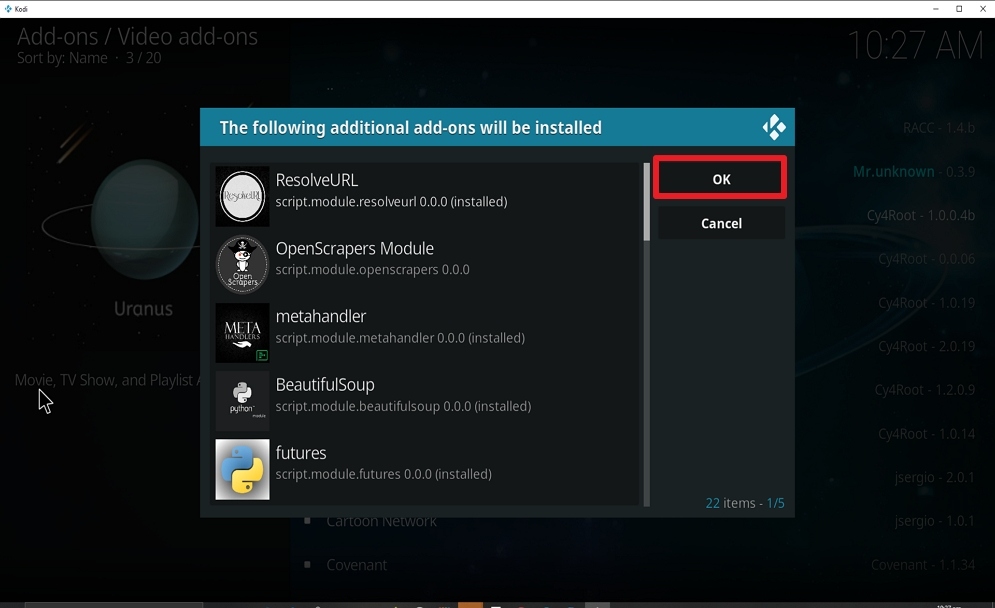This screenshot has height=608, width=995.
Task: Select the futures python logo icon
Action: click(242, 469)
